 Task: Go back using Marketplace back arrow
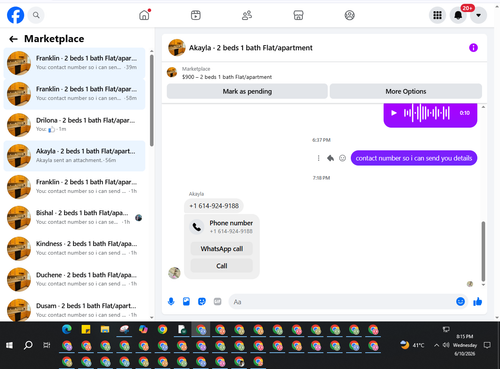pos(13,39)
